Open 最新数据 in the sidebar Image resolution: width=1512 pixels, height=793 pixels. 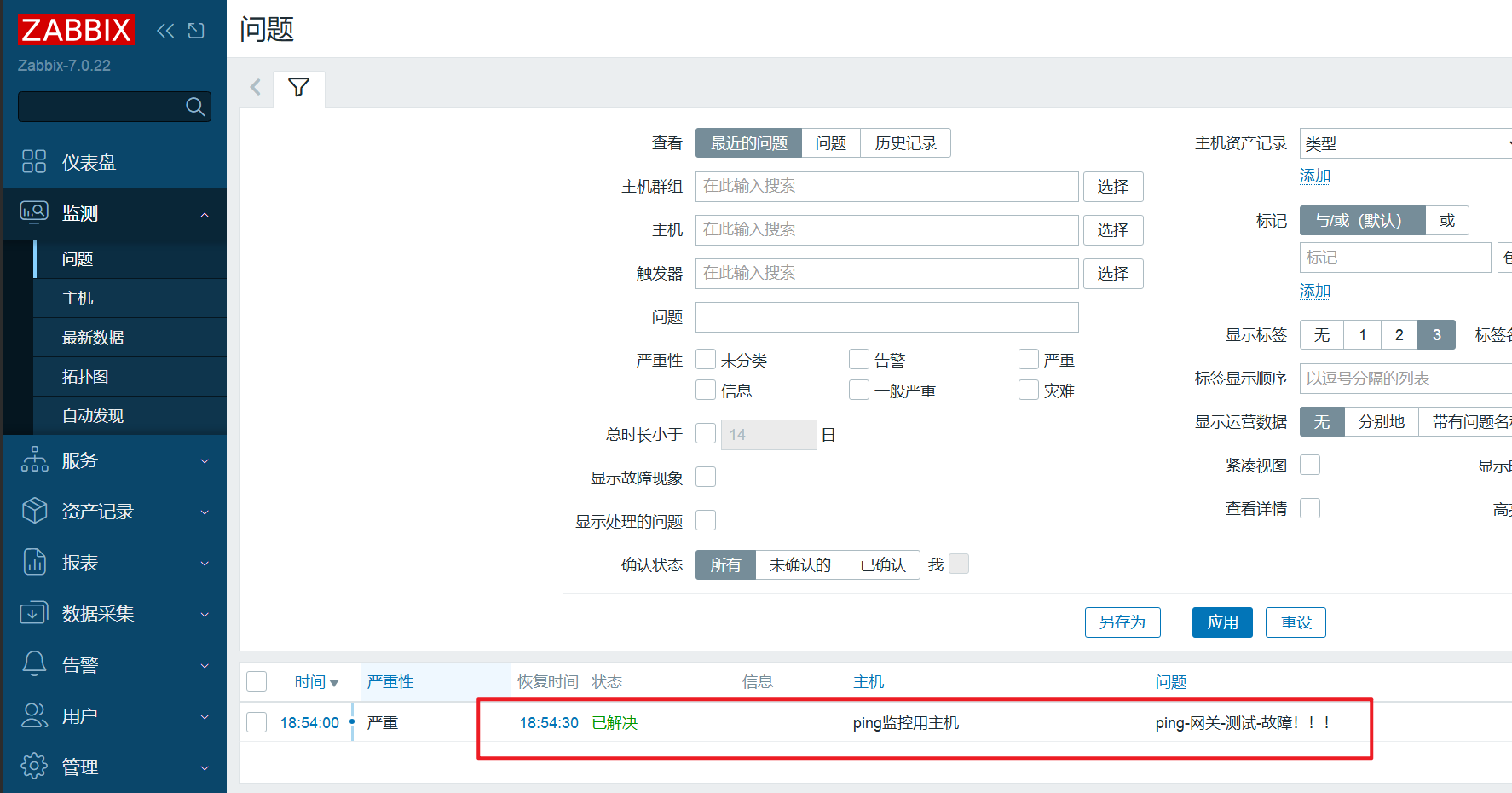pos(93,338)
